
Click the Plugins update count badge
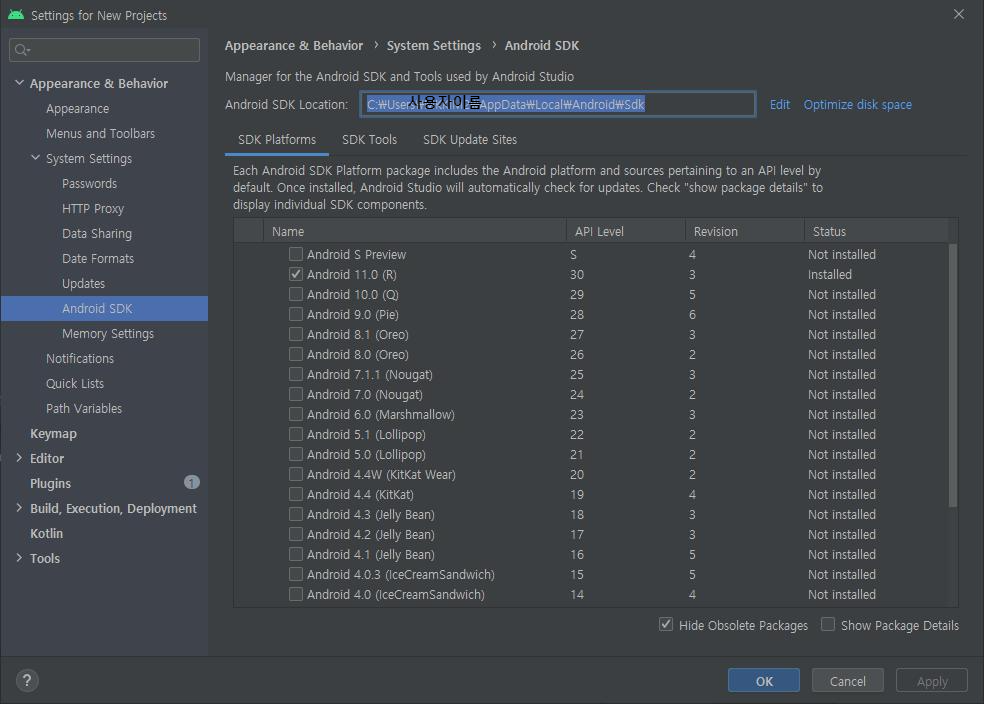pyautogui.click(x=191, y=483)
